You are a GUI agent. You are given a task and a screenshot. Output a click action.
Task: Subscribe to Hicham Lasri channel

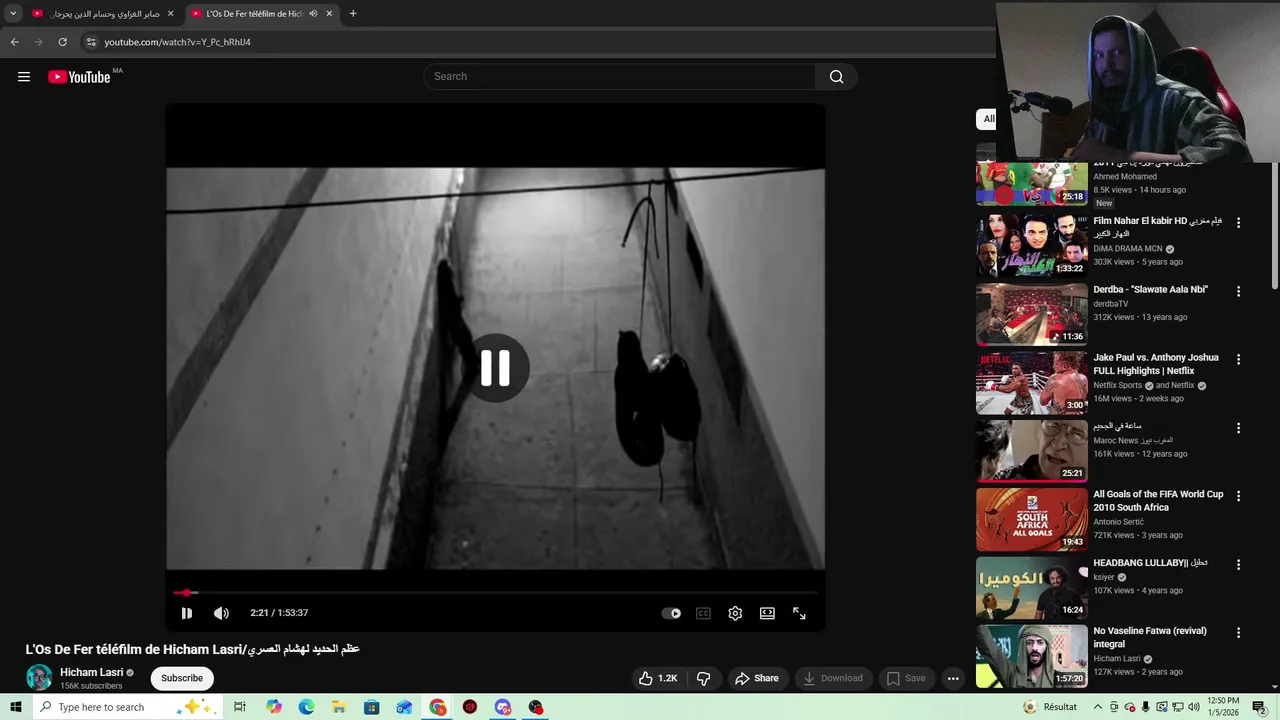[182, 678]
